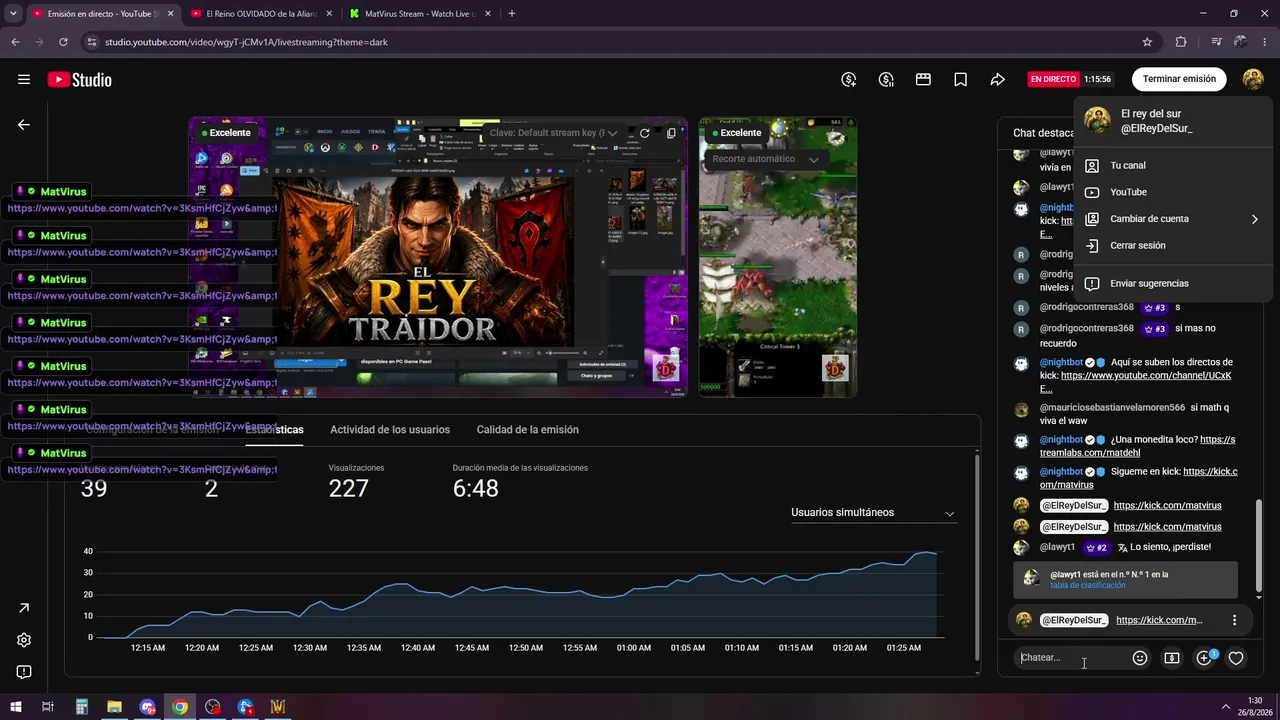The image size is (1280, 720).
Task: Open the Chrome extensions puzzle icon
Action: (x=1181, y=42)
